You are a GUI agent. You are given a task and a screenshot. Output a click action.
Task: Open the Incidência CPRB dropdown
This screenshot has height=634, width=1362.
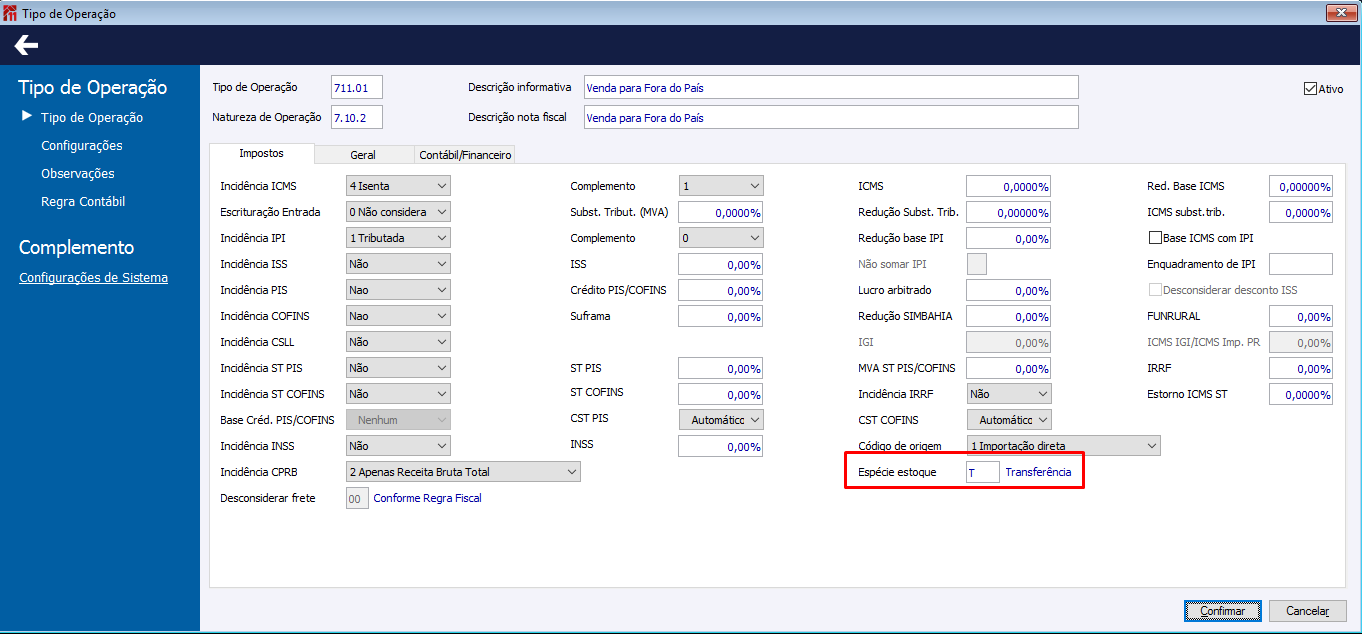coord(463,472)
